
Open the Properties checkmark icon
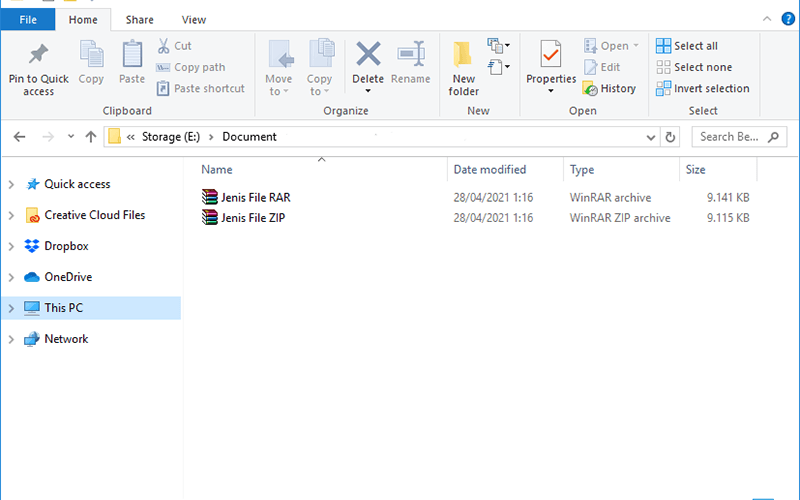(551, 54)
